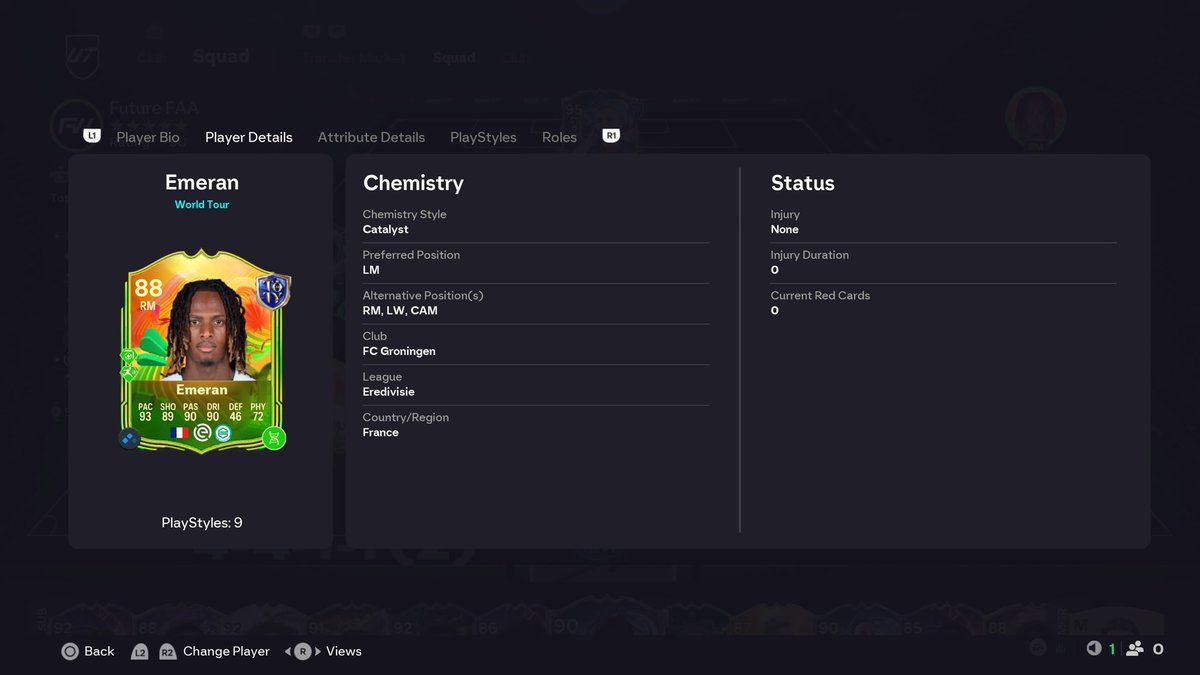Click the R2 trigger icon

[x=167, y=651]
